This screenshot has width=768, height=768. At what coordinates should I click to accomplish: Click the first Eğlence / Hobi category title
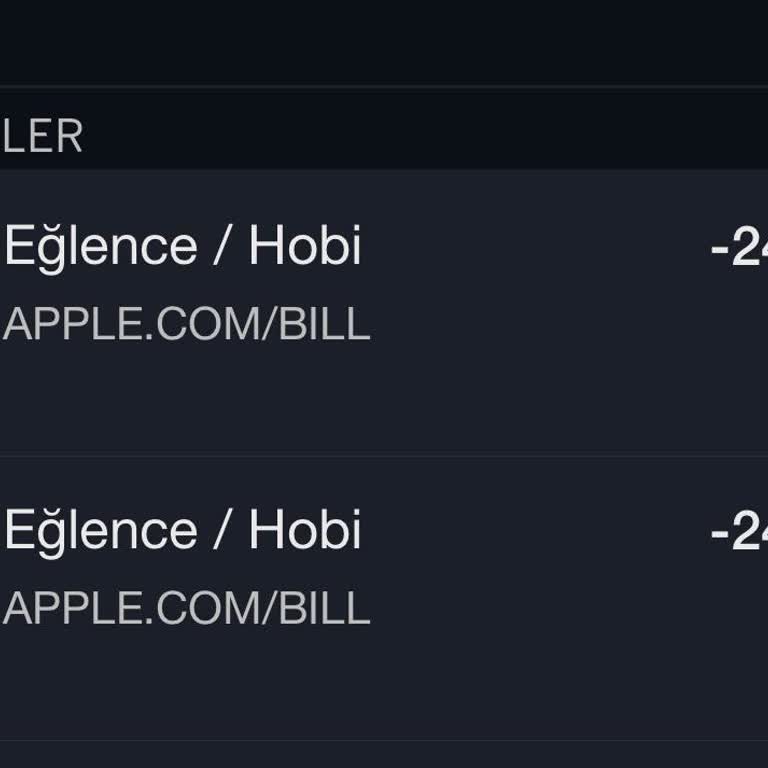pos(182,246)
